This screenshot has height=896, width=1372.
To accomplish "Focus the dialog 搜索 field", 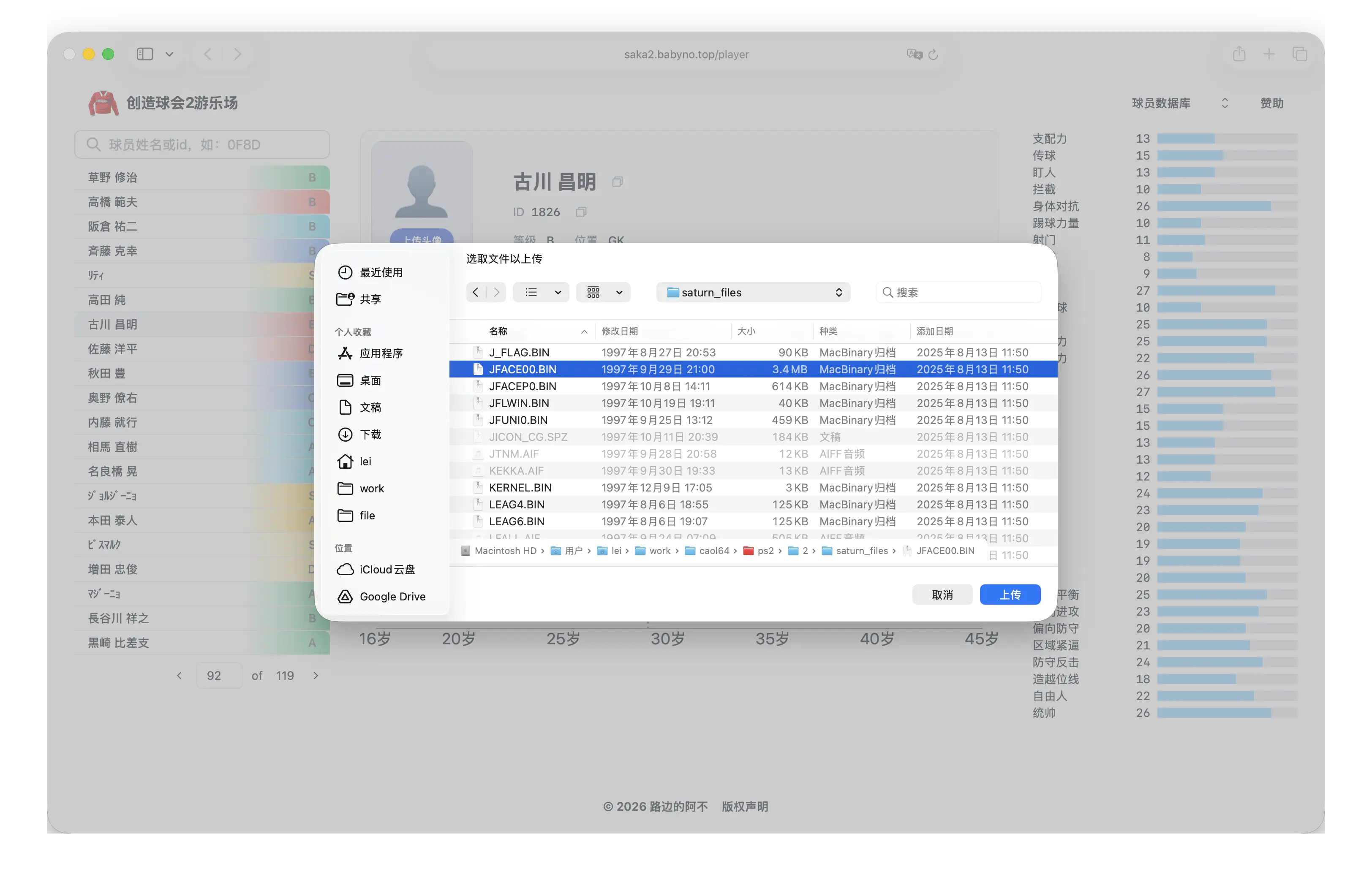I will point(958,292).
